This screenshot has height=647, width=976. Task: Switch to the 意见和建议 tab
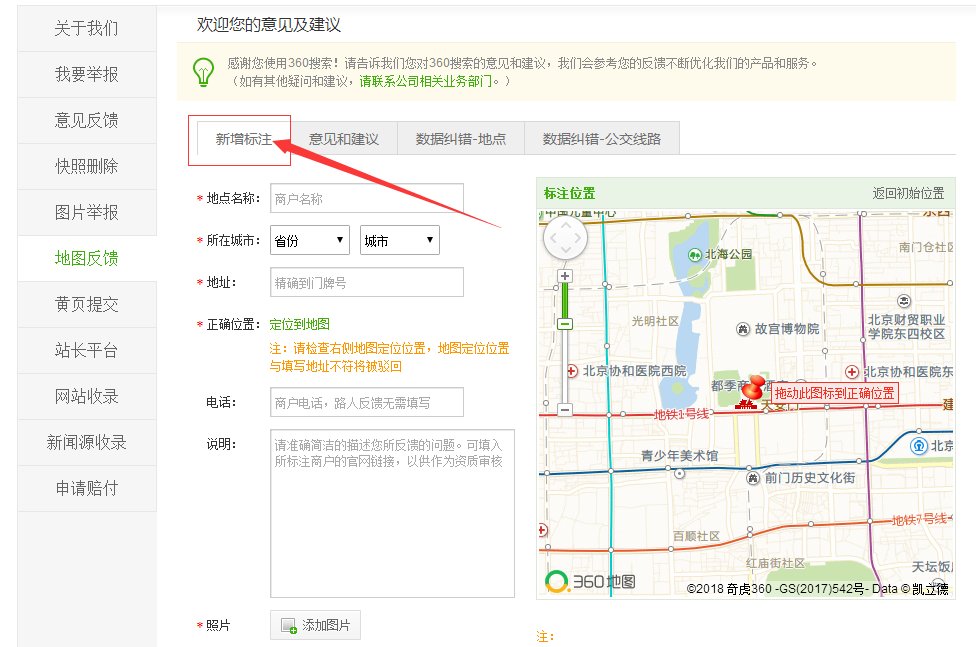click(x=346, y=138)
